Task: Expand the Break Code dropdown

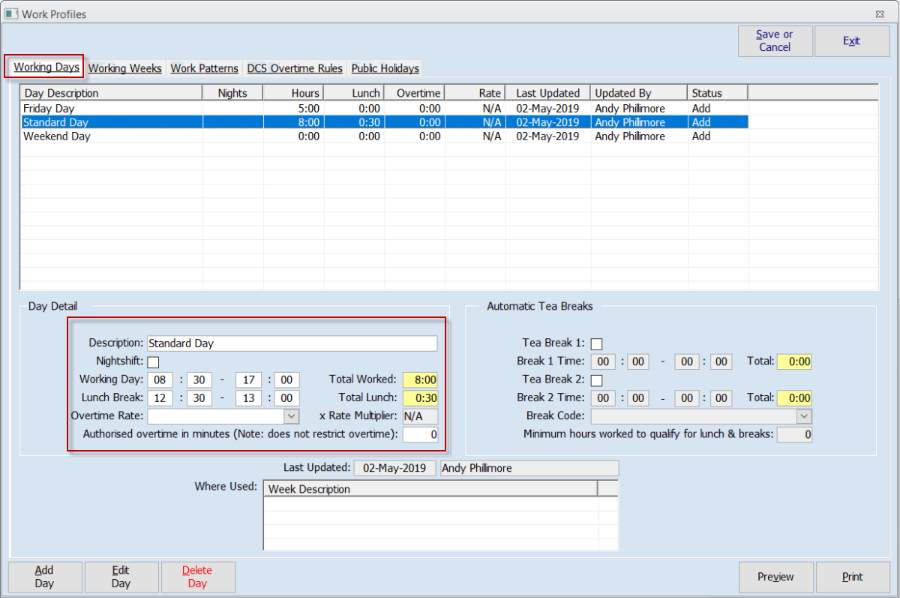Action: pyautogui.click(x=803, y=416)
